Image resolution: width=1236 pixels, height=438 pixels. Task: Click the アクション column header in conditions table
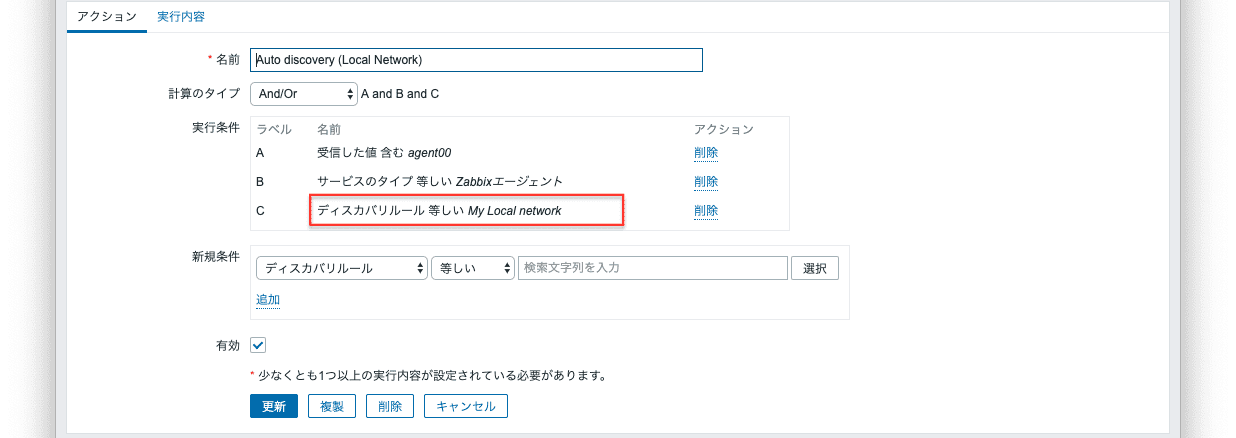click(724, 130)
